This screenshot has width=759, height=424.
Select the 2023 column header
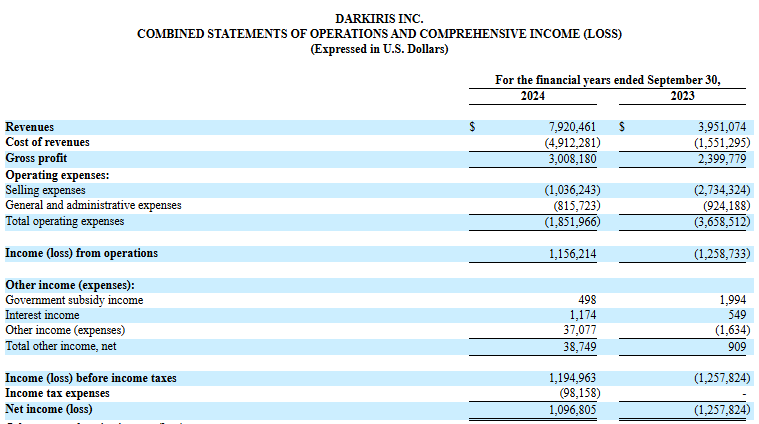click(x=682, y=96)
